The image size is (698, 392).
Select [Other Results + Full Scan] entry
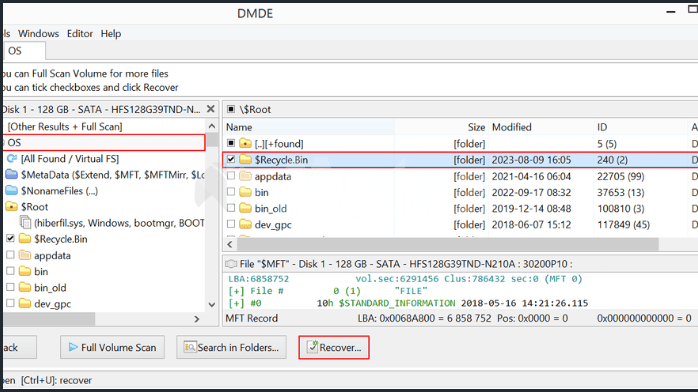[x=65, y=126]
